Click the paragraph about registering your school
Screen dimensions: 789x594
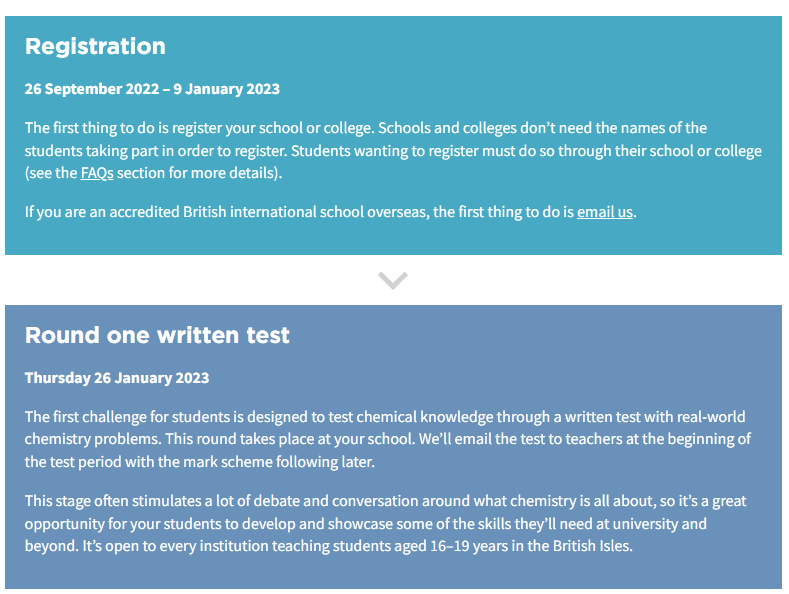[x=393, y=151]
